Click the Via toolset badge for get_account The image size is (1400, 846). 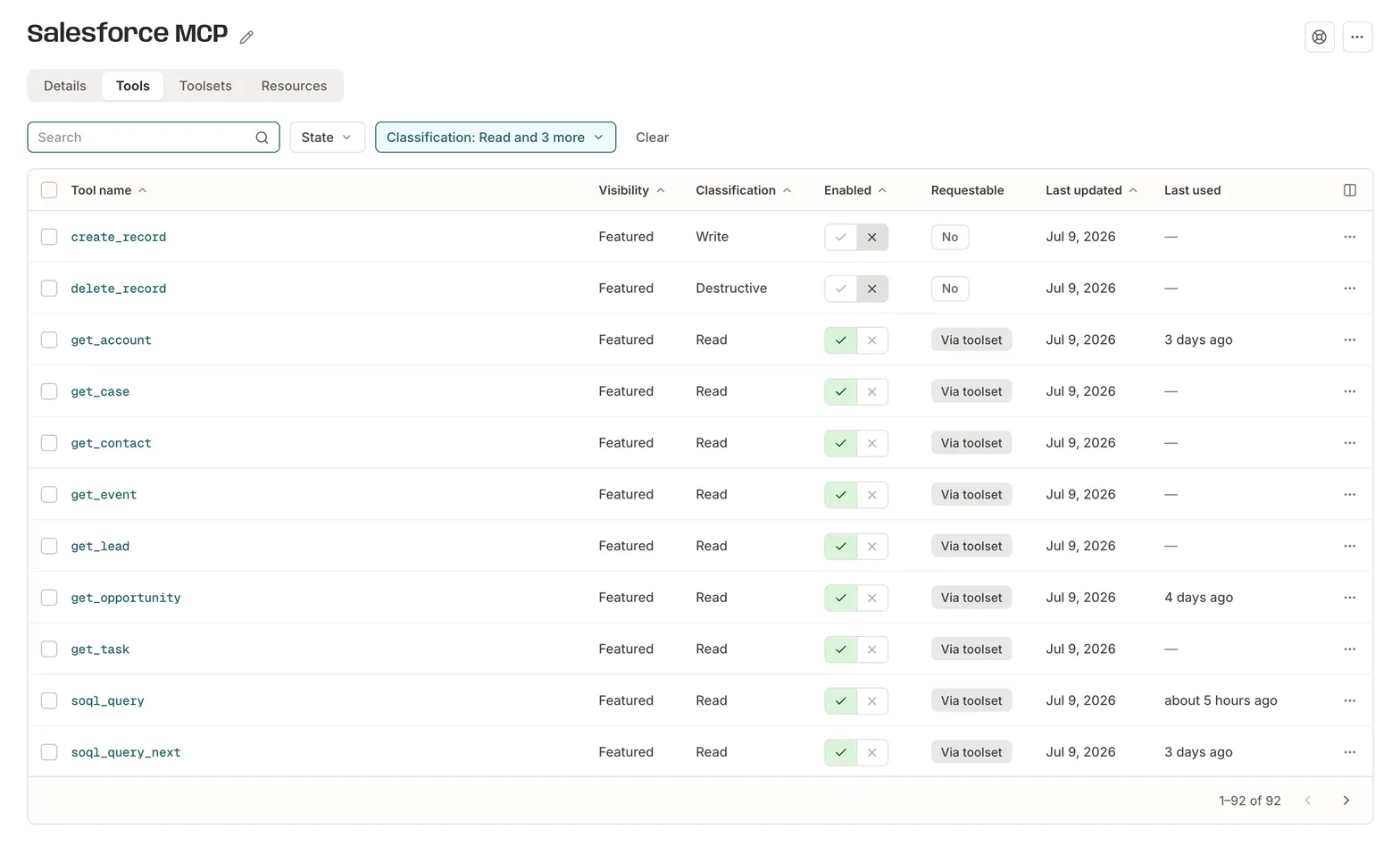point(971,340)
